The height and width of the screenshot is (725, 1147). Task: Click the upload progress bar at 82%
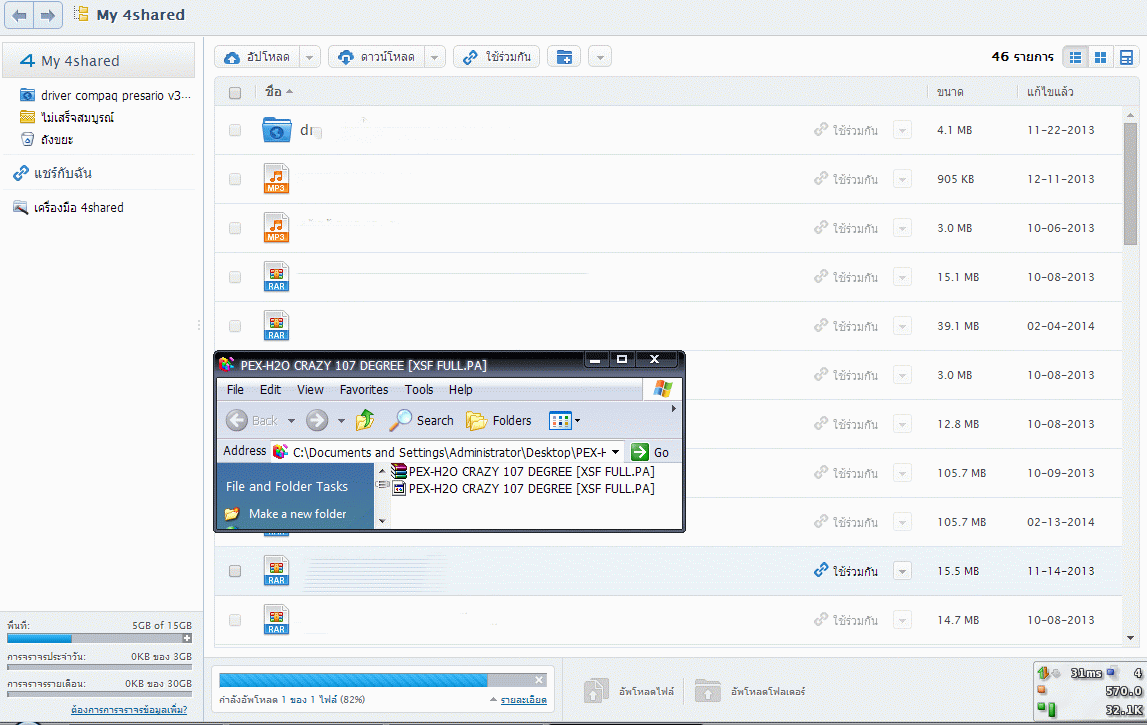click(x=383, y=680)
